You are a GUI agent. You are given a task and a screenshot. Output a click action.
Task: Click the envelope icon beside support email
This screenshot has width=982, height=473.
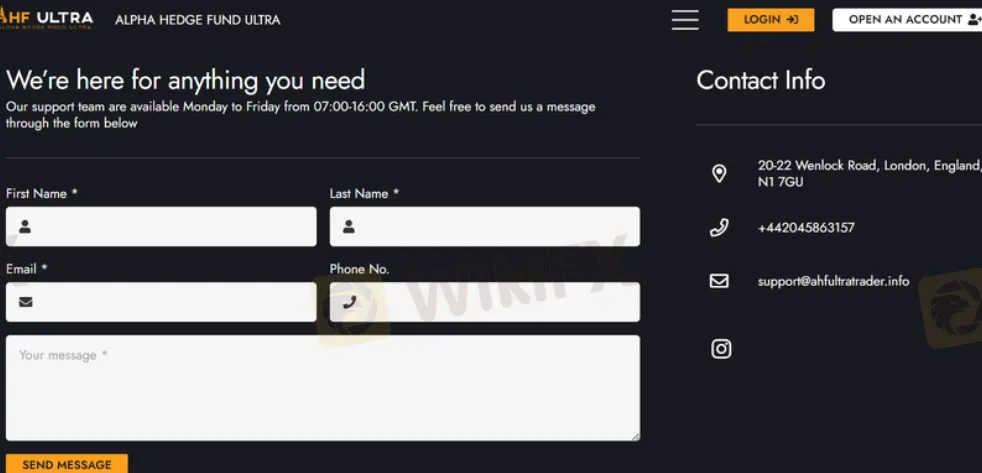point(719,281)
